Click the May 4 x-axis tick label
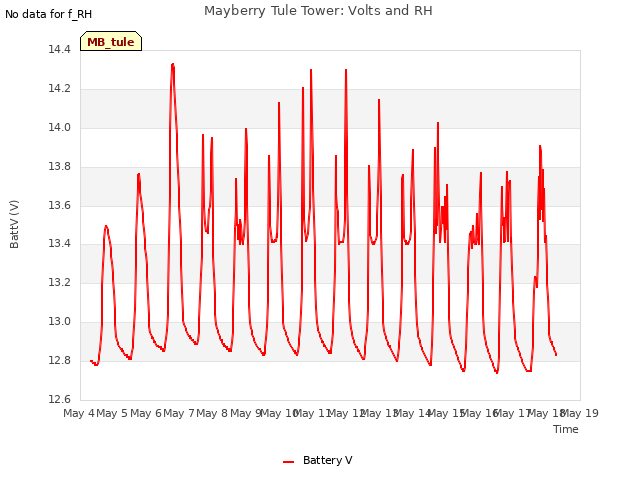The width and height of the screenshot is (640, 480). [x=79, y=413]
